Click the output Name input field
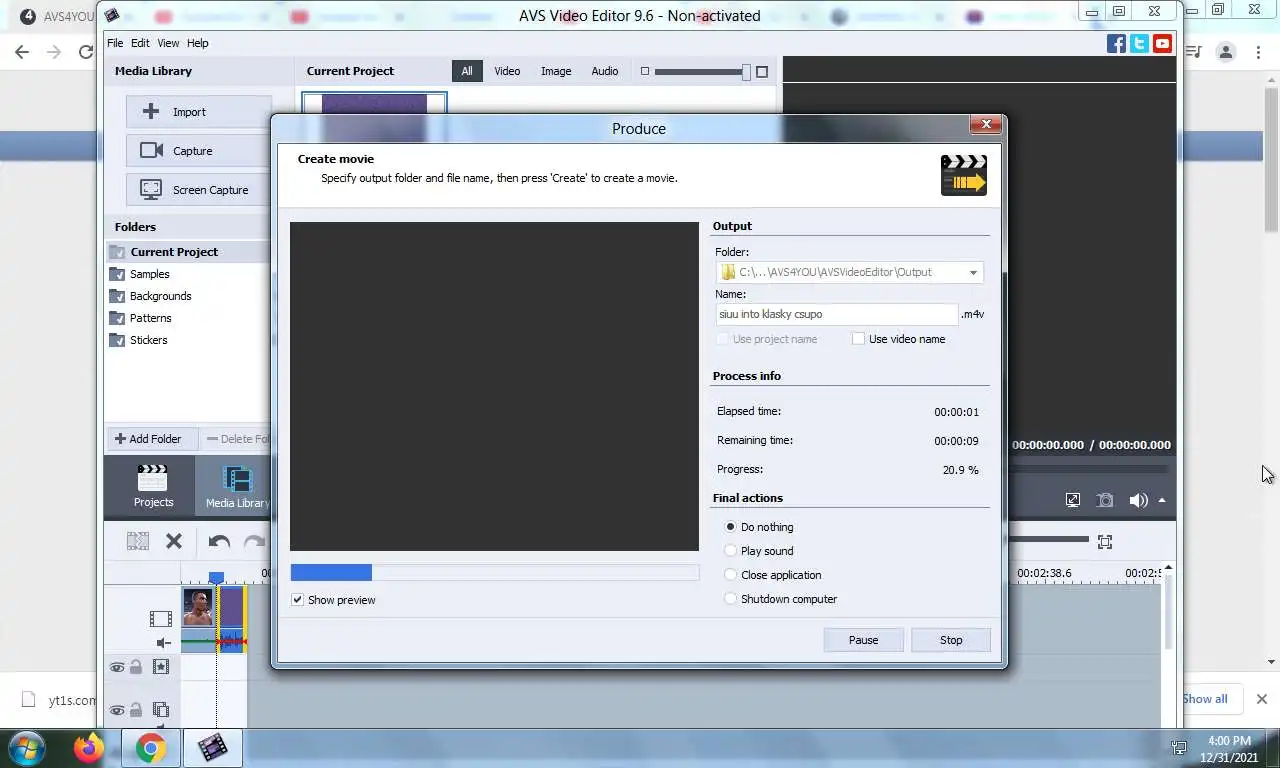 (x=836, y=314)
